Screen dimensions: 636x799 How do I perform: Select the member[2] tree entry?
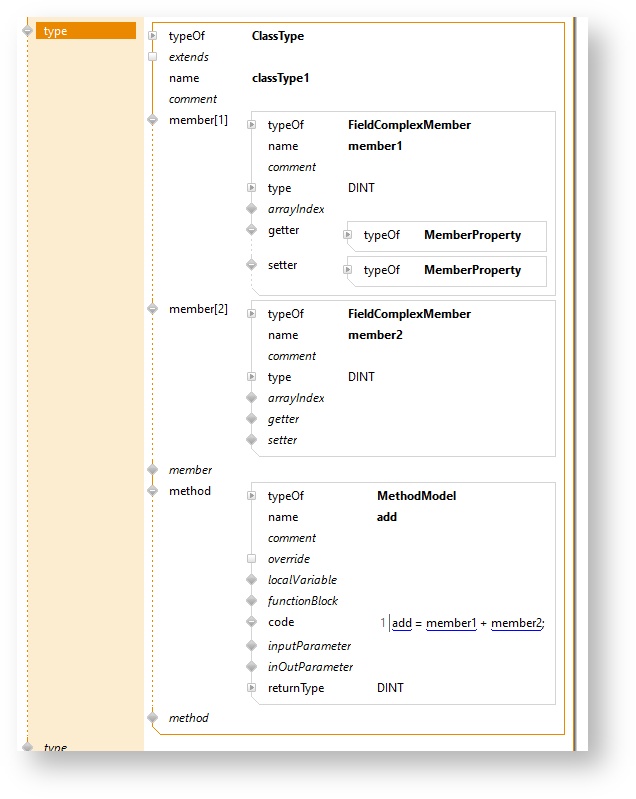[x=198, y=309]
